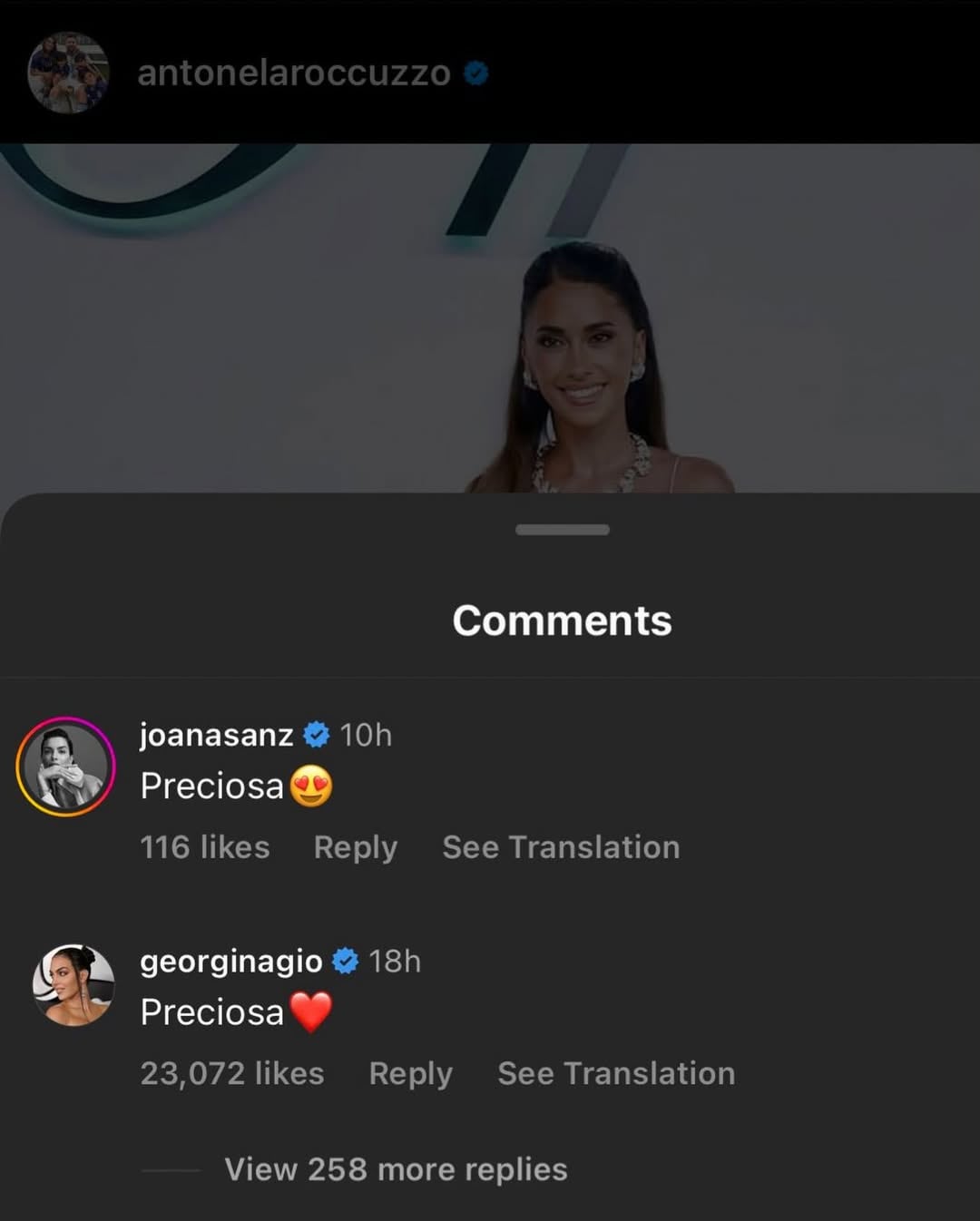This screenshot has height=1221, width=980.
Task: Click the heart-eyes emoji in joanasanz's comment
Action: (x=310, y=786)
